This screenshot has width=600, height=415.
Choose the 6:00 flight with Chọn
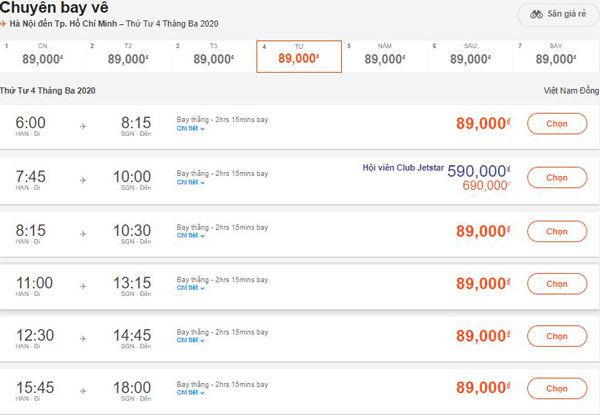[557, 124]
